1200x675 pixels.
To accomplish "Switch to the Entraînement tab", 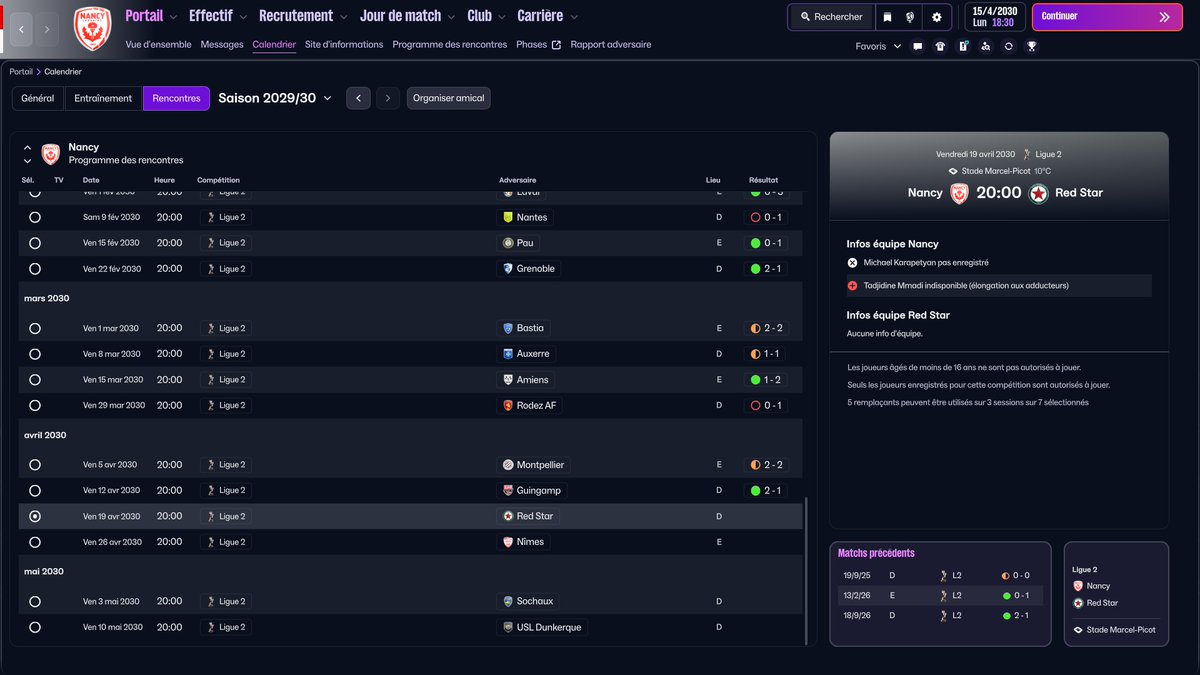I will coord(103,98).
